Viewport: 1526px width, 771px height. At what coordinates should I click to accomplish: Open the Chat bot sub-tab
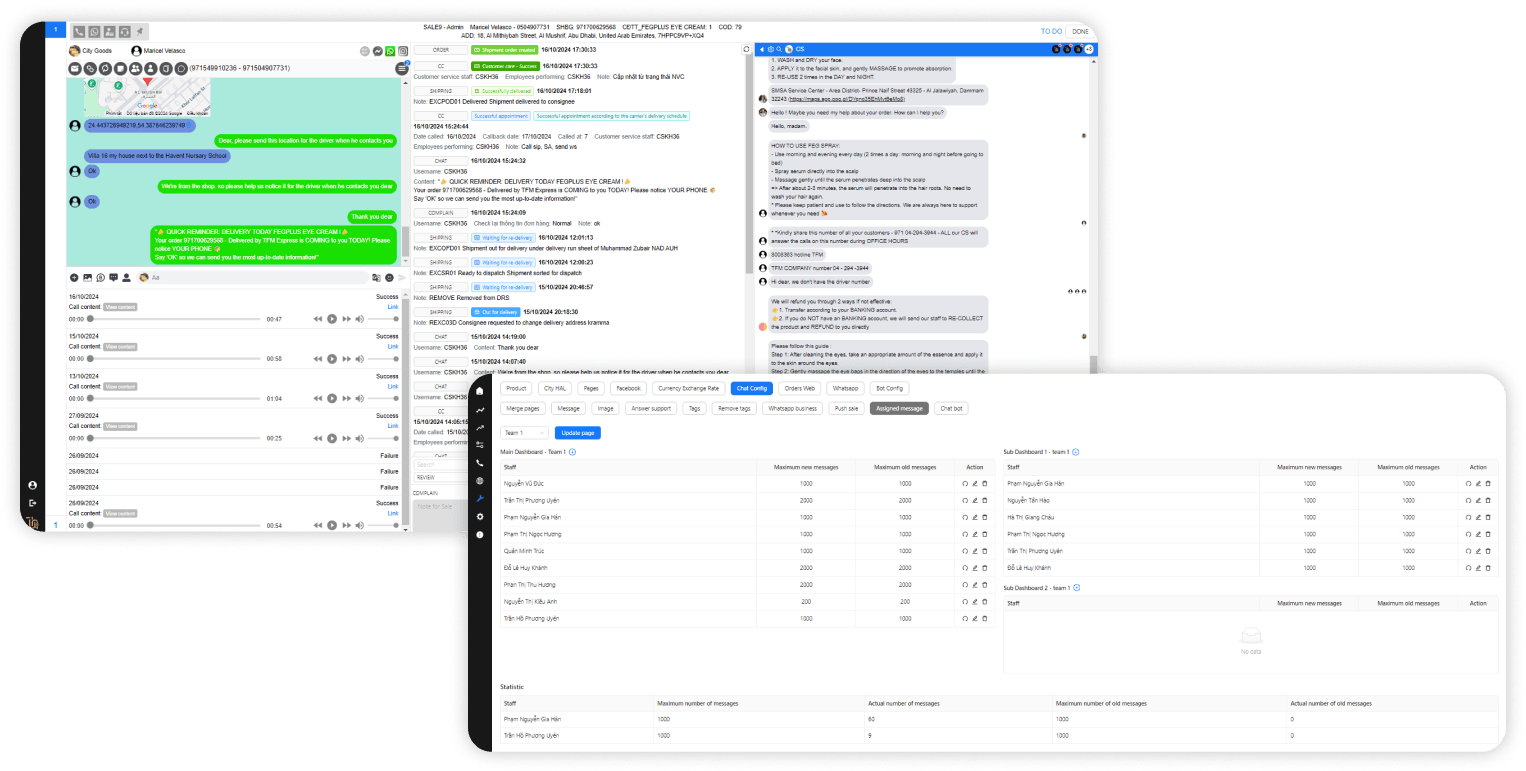pos(951,408)
